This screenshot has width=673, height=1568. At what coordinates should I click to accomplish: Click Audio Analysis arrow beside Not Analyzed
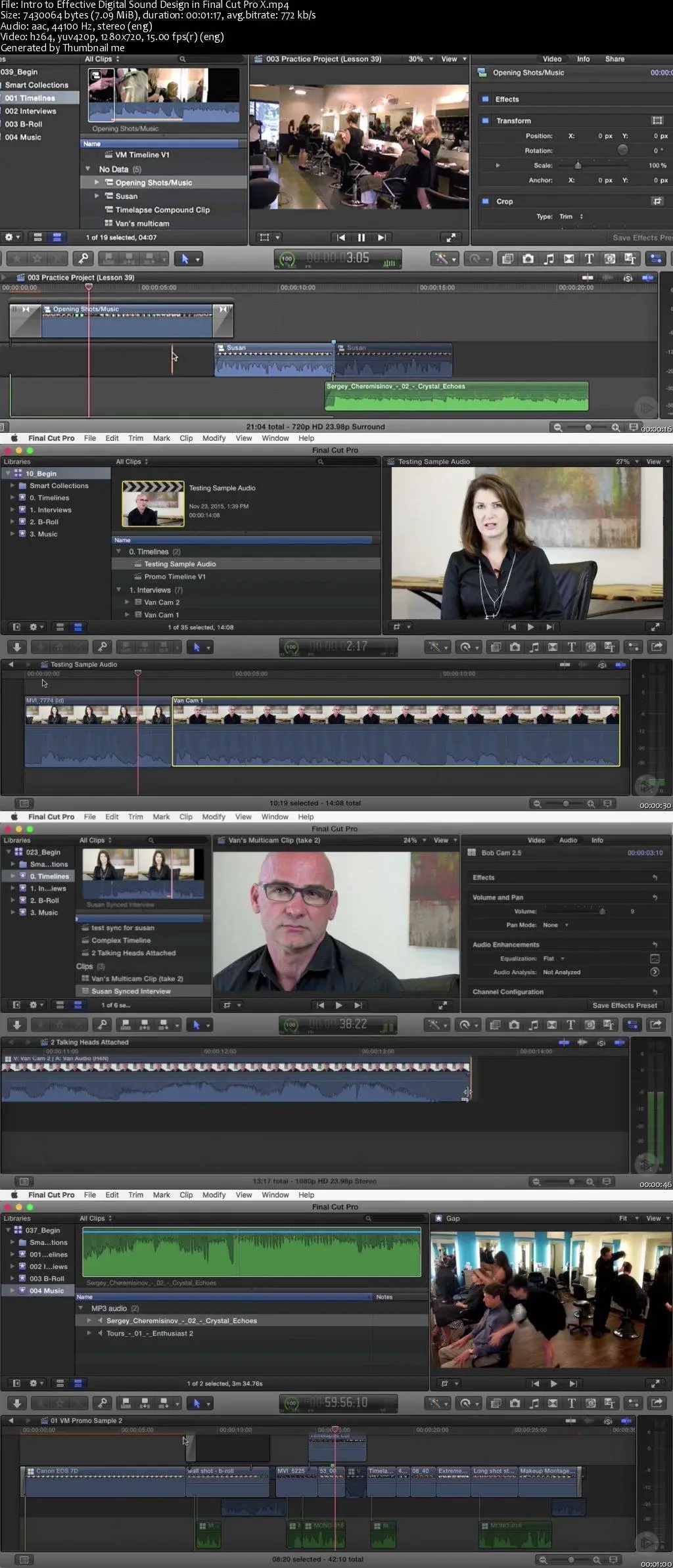655,972
